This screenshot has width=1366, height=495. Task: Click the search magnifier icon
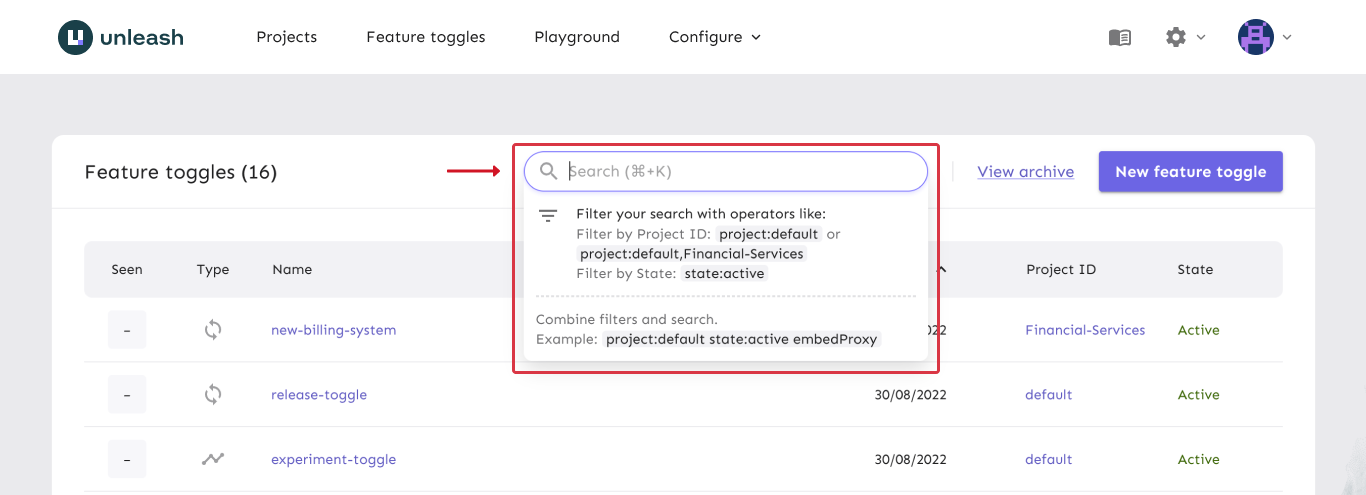(x=548, y=172)
